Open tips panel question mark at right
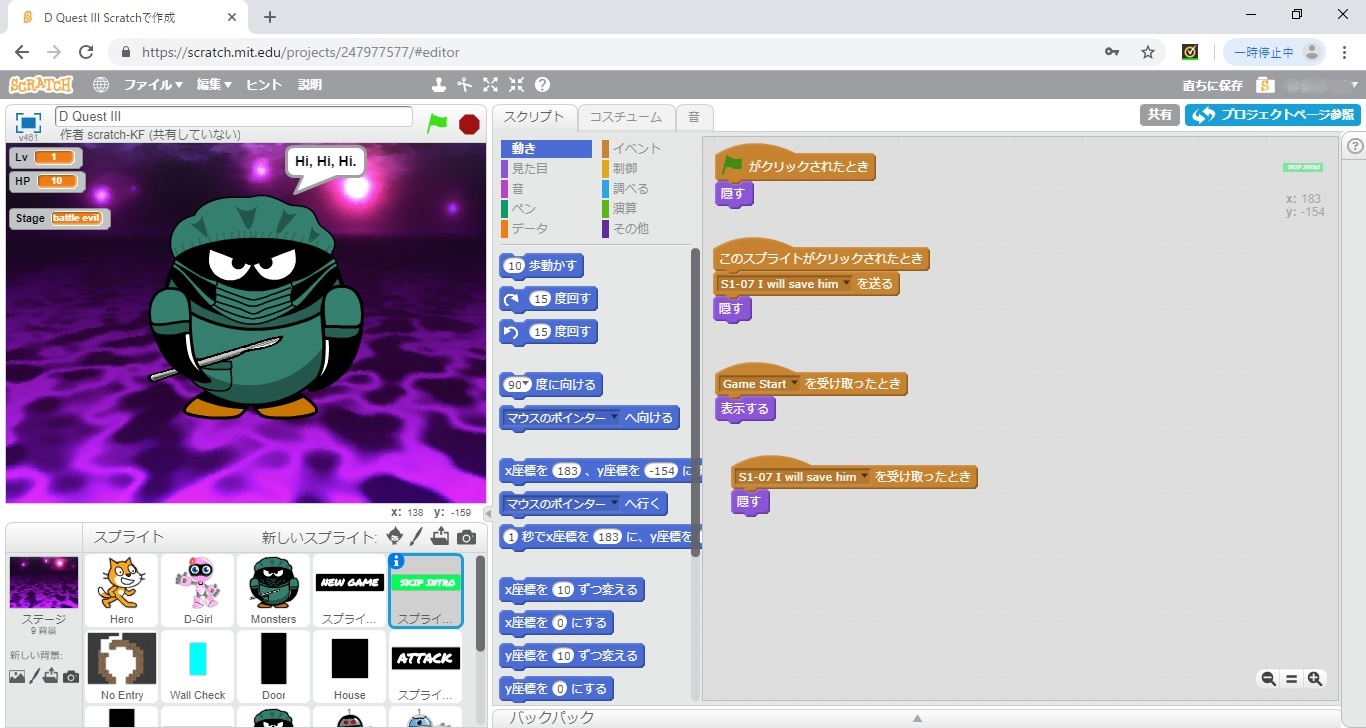Screen dimensions: 1366x728 [x=1355, y=146]
